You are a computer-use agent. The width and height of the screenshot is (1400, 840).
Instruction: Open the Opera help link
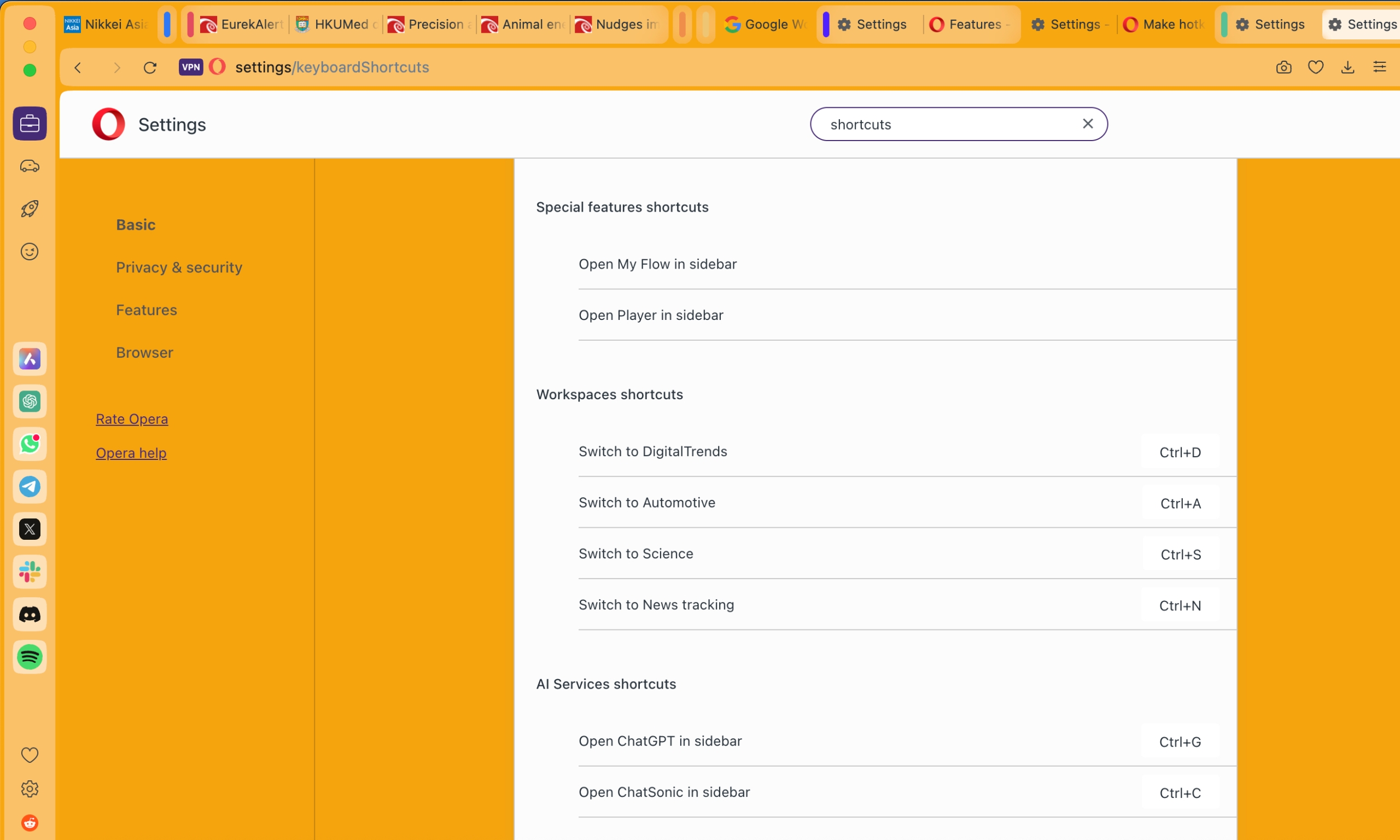tap(131, 452)
